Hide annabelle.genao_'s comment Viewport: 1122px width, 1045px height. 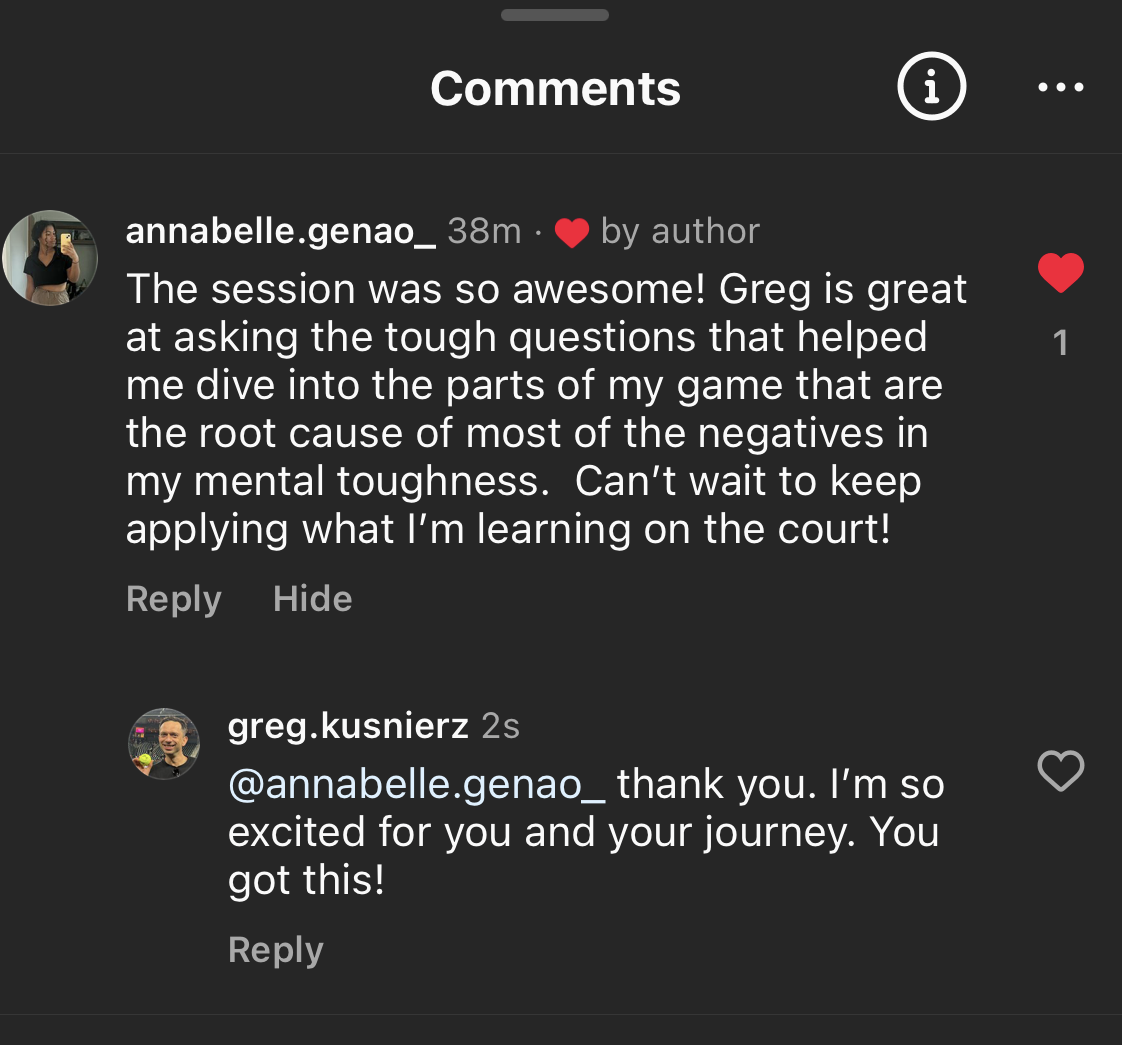312,599
